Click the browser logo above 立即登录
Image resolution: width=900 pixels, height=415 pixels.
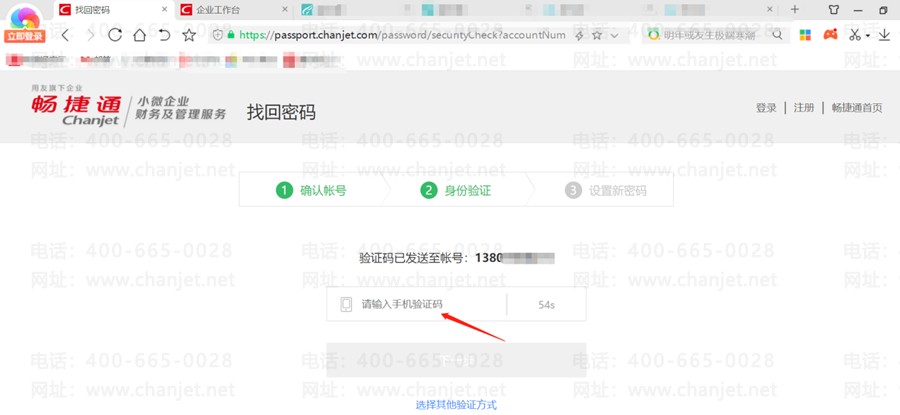pos(25,16)
